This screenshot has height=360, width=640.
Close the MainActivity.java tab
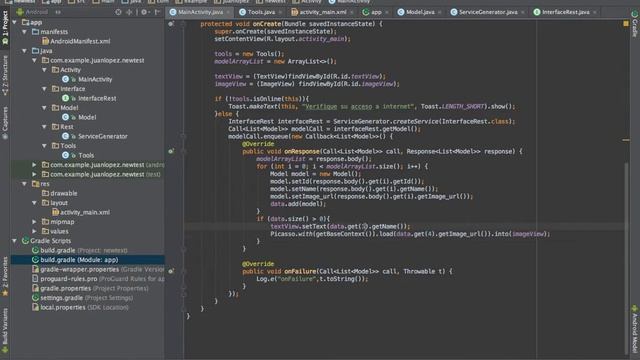[x=228, y=13]
